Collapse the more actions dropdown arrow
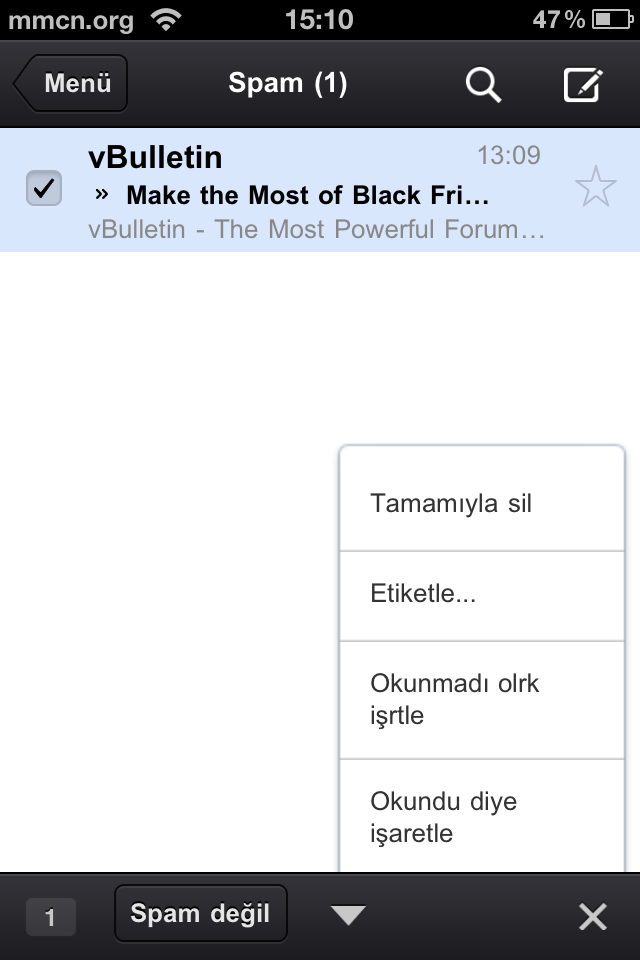The width and height of the screenshot is (640, 960). tap(347, 915)
